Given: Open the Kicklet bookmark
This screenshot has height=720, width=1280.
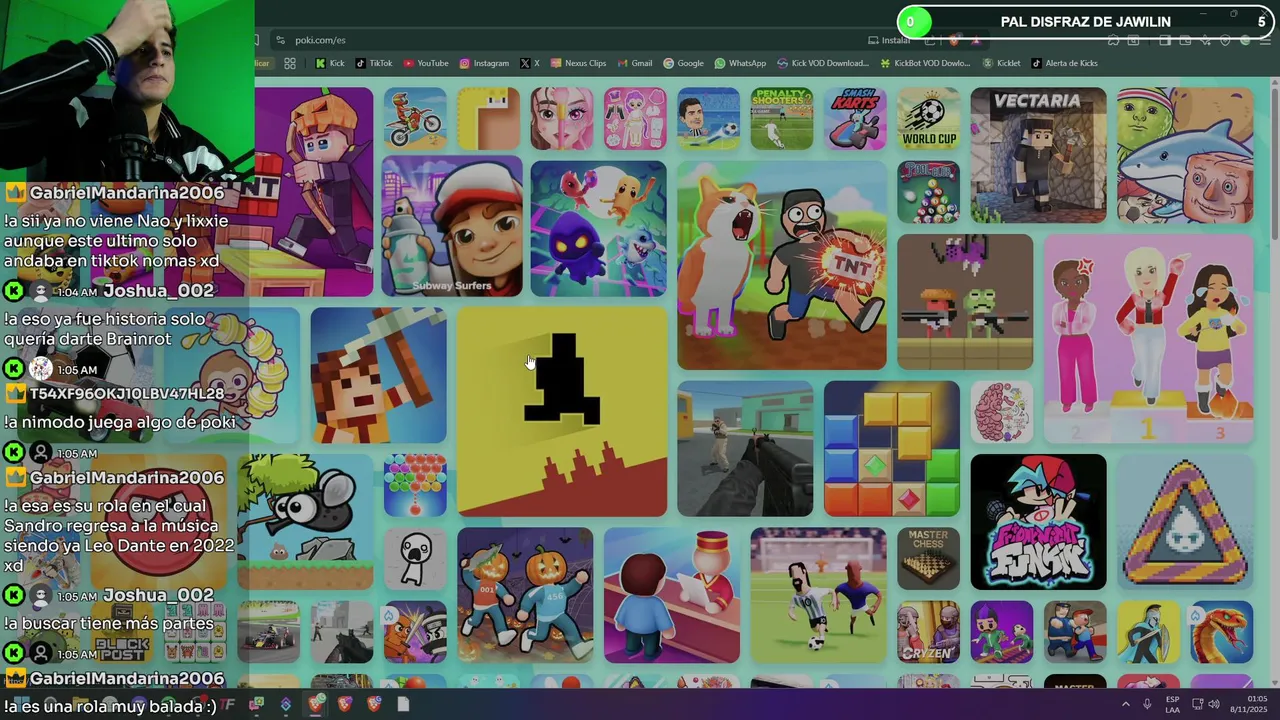Looking at the screenshot, I should (x=1001, y=63).
